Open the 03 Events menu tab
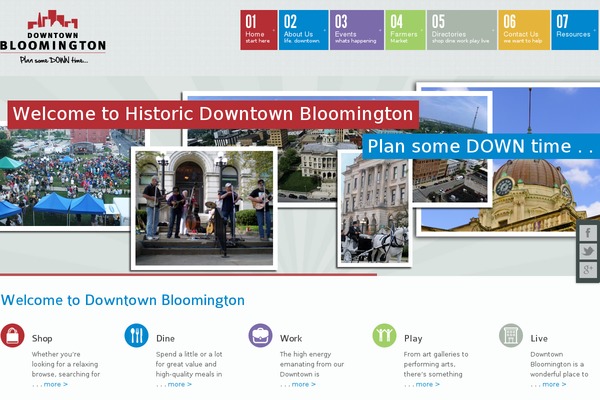 (357, 30)
